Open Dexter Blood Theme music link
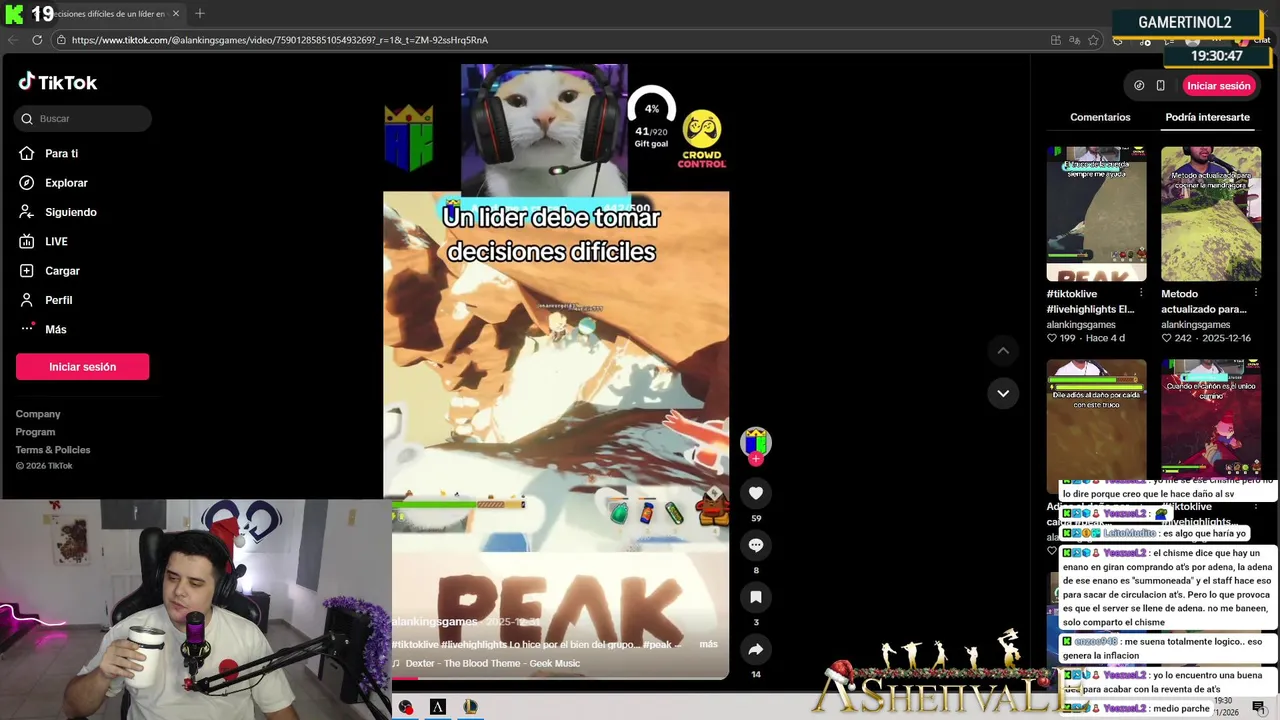The image size is (1280, 720). click(x=486, y=663)
